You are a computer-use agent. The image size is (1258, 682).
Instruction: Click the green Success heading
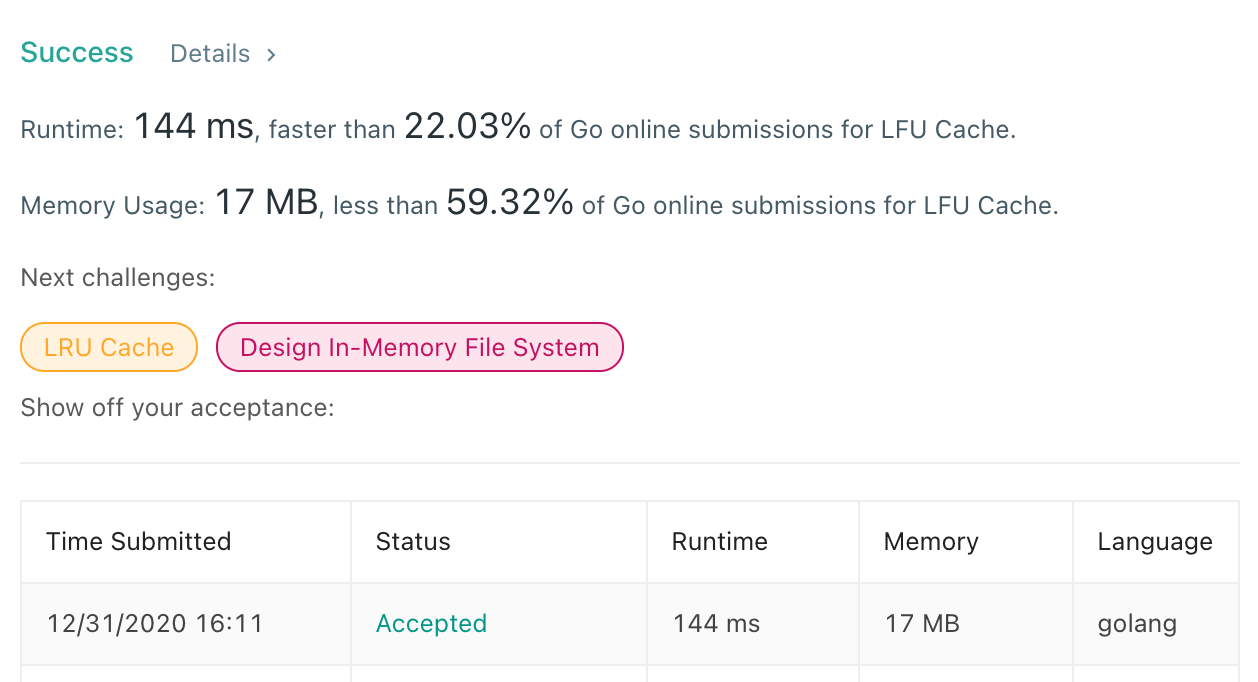(x=77, y=52)
